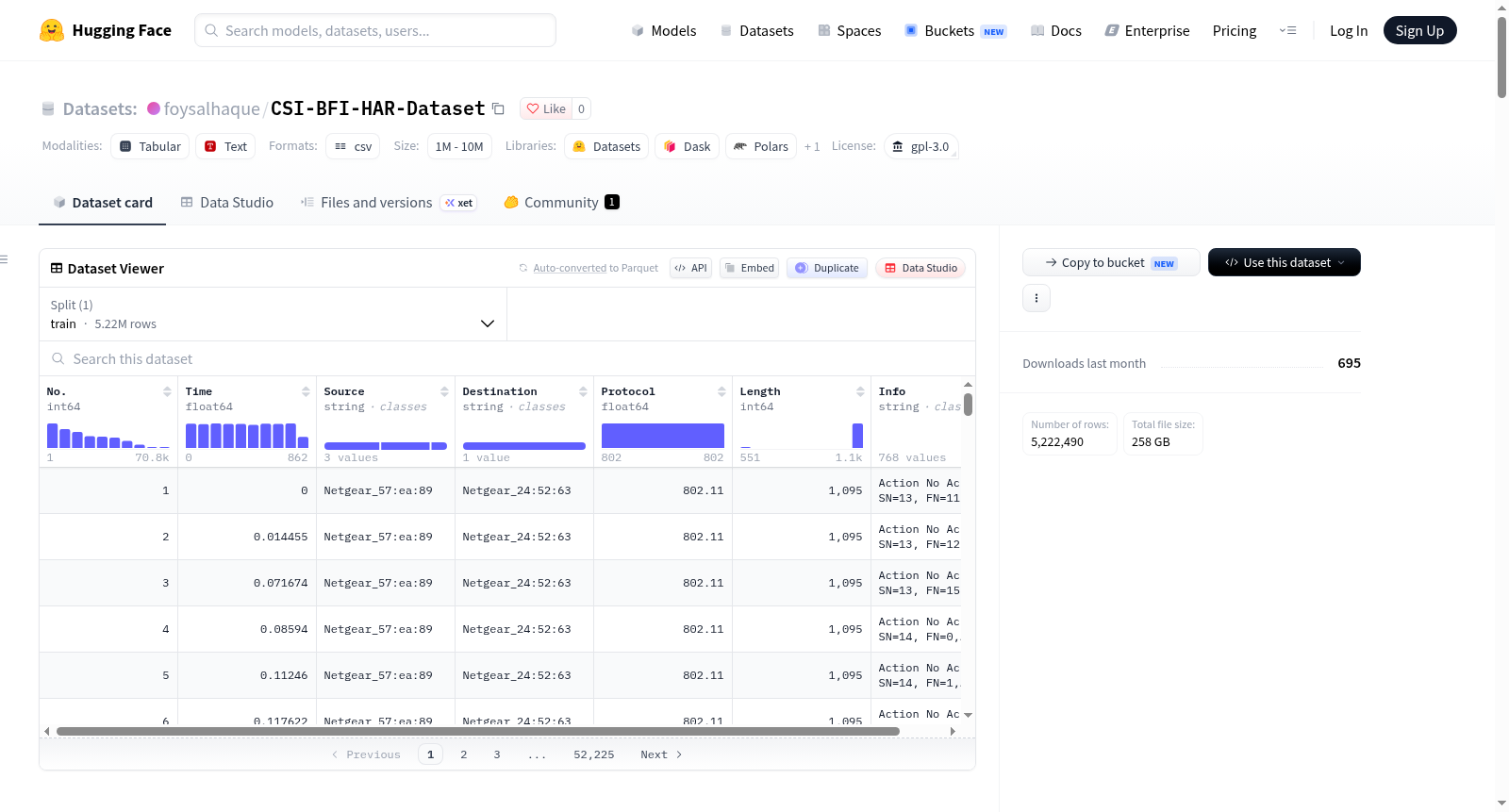Sort the Protocol column
This screenshot has height=812, width=1509.
point(721,391)
